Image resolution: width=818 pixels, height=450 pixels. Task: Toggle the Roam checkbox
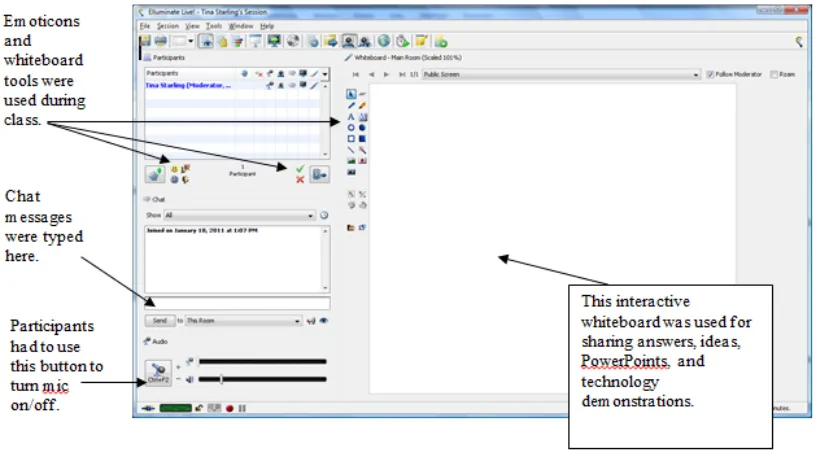[x=774, y=75]
